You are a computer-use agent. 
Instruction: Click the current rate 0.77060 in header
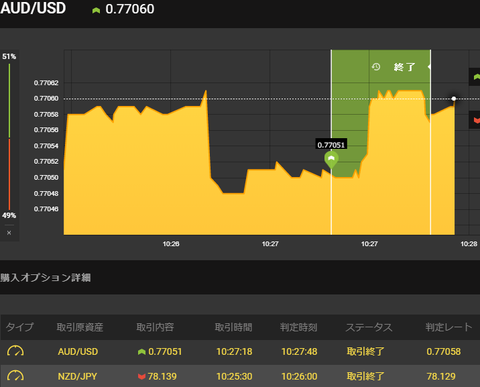130,9
